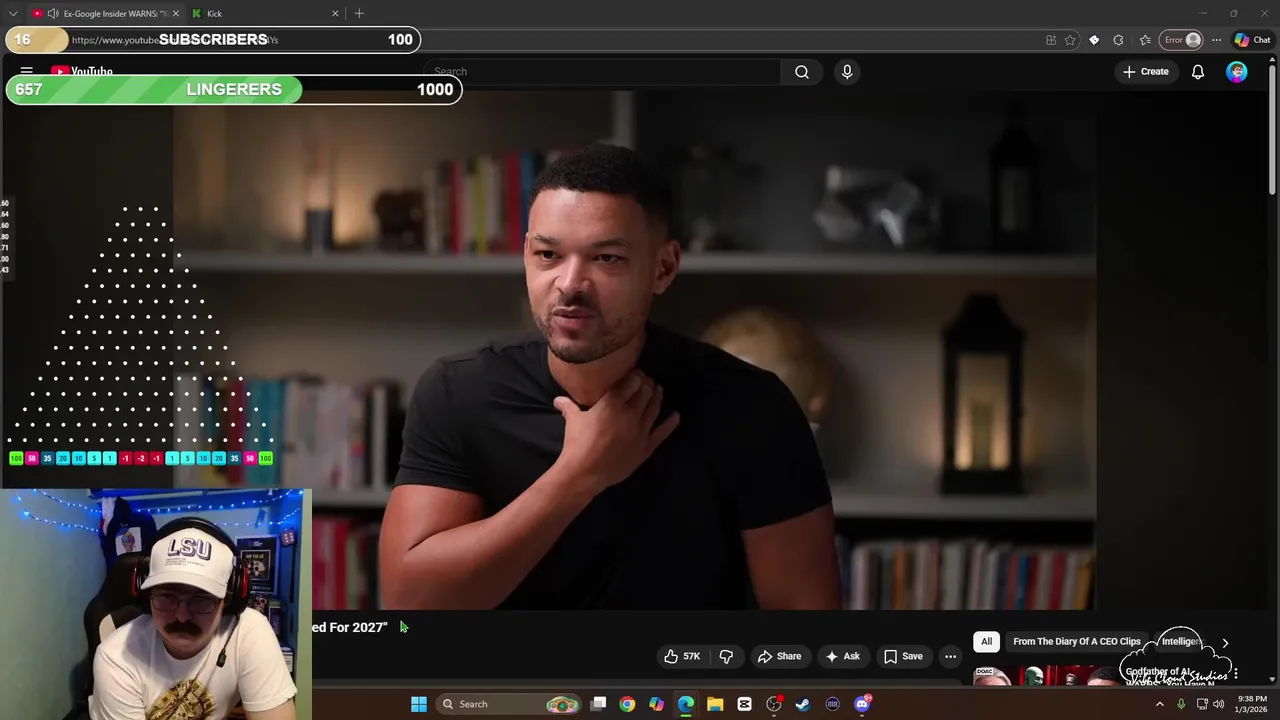
Task: Click the YouTube search magnifier button
Action: 802,72
